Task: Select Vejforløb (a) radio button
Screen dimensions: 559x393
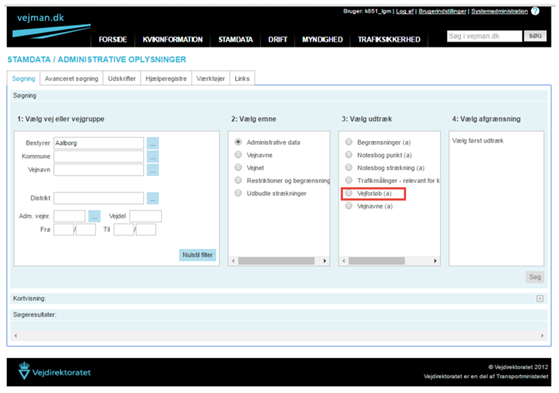Action: click(x=349, y=193)
